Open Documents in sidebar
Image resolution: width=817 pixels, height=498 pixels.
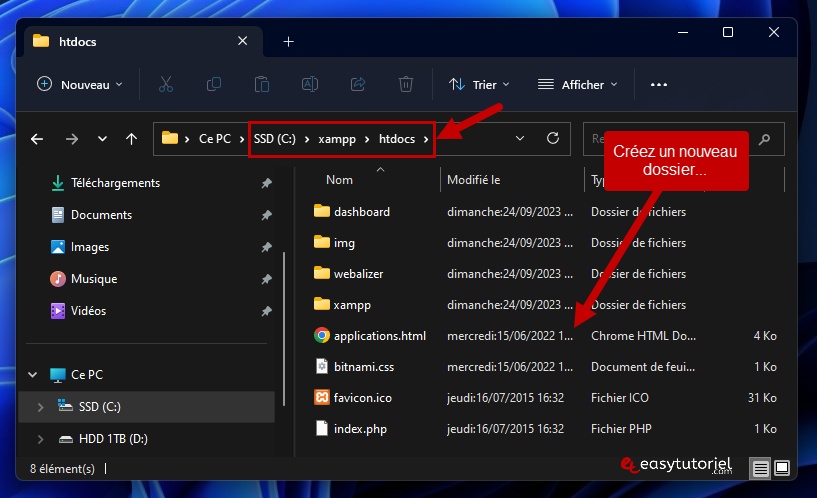coord(101,215)
